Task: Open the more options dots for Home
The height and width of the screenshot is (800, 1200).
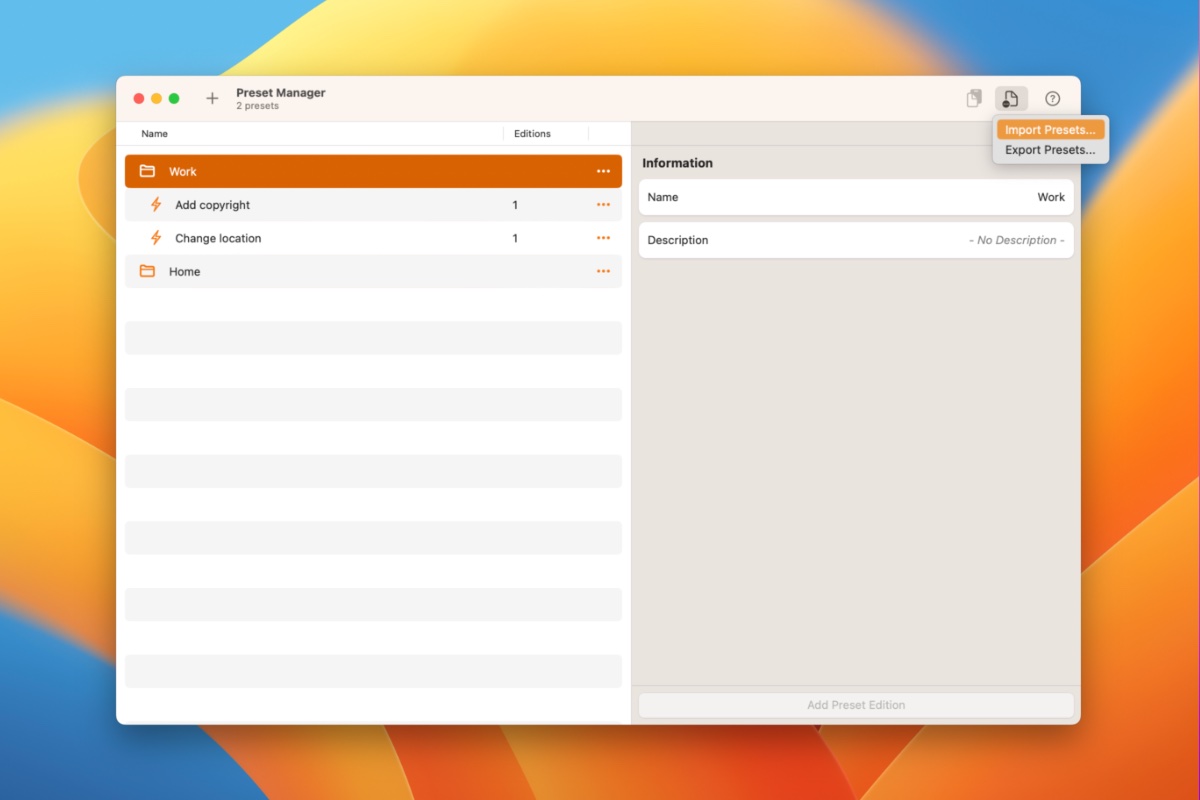Action: [603, 271]
